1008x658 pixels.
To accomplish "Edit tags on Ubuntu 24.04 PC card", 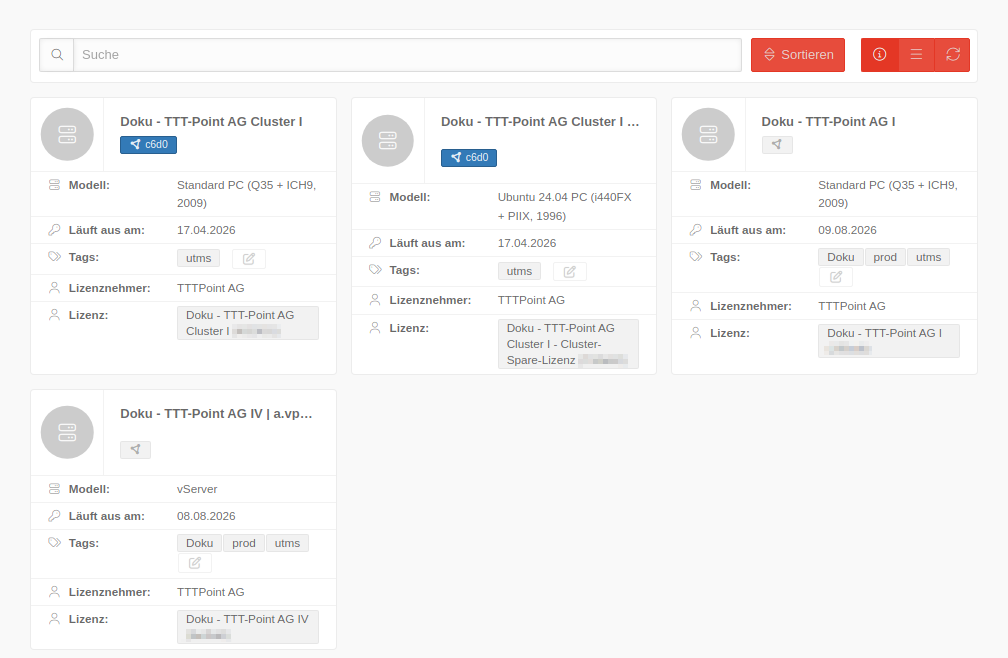I will (570, 272).
